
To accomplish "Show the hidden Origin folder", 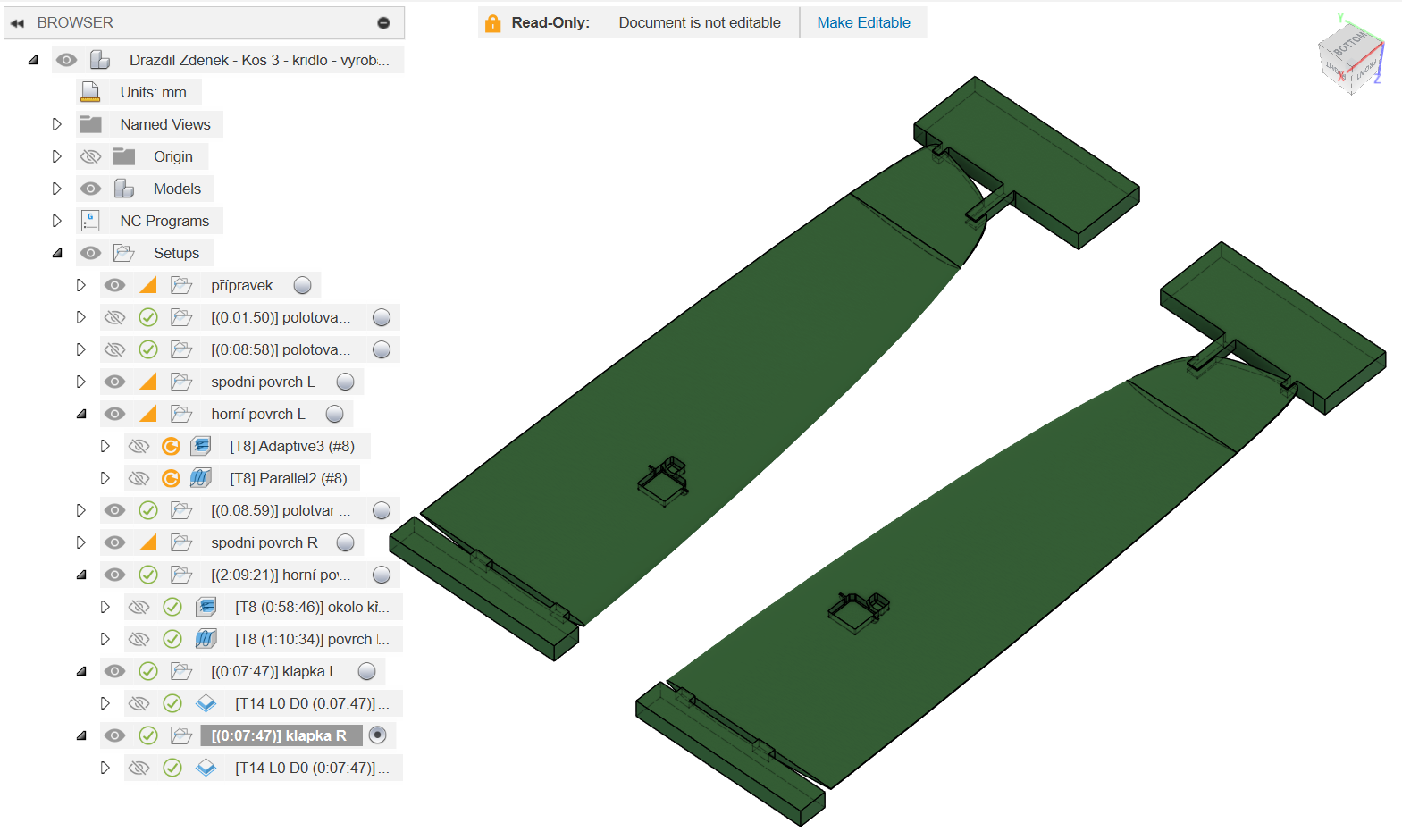I will coord(90,156).
